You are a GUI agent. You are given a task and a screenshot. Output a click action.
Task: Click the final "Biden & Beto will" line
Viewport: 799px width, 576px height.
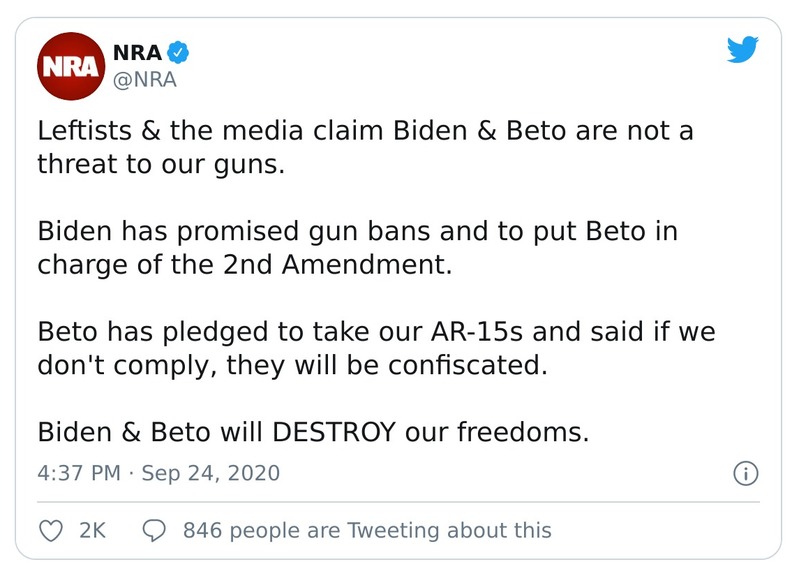(x=310, y=432)
